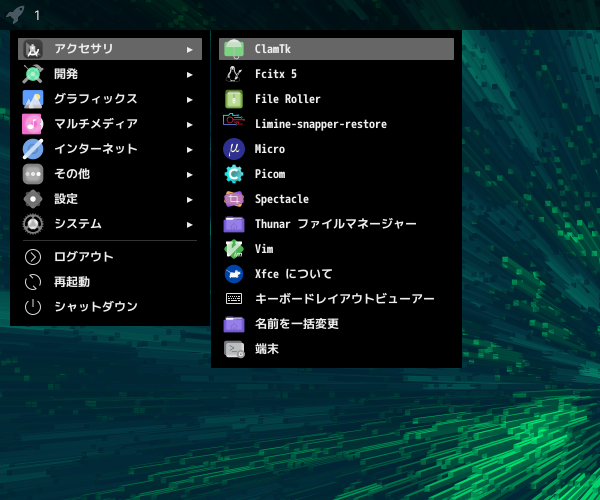This screenshot has height=500, width=600.
Task: Click the ログアウト arrow-in-circle icon
Action: (33, 257)
